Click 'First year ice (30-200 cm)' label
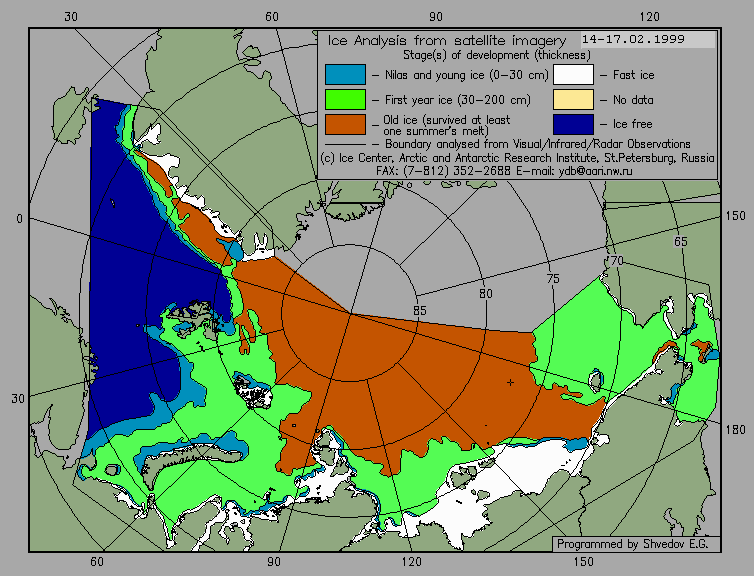The width and height of the screenshot is (754, 576). [457, 100]
